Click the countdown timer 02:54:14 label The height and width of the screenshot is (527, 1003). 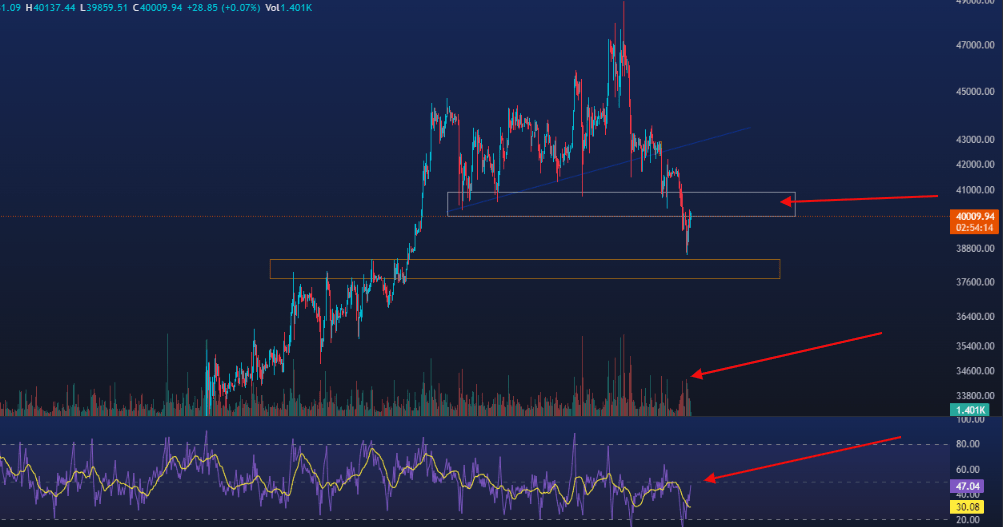pos(975,227)
